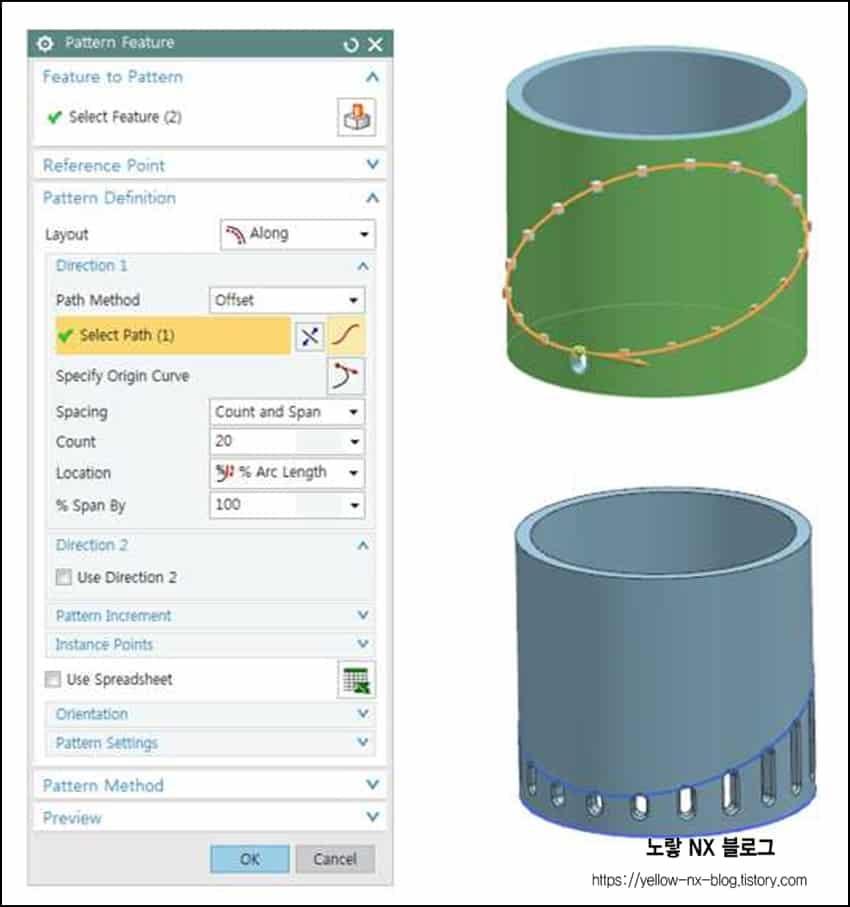Collapse the Direction 1 group
850x907 pixels.
(x=363, y=266)
